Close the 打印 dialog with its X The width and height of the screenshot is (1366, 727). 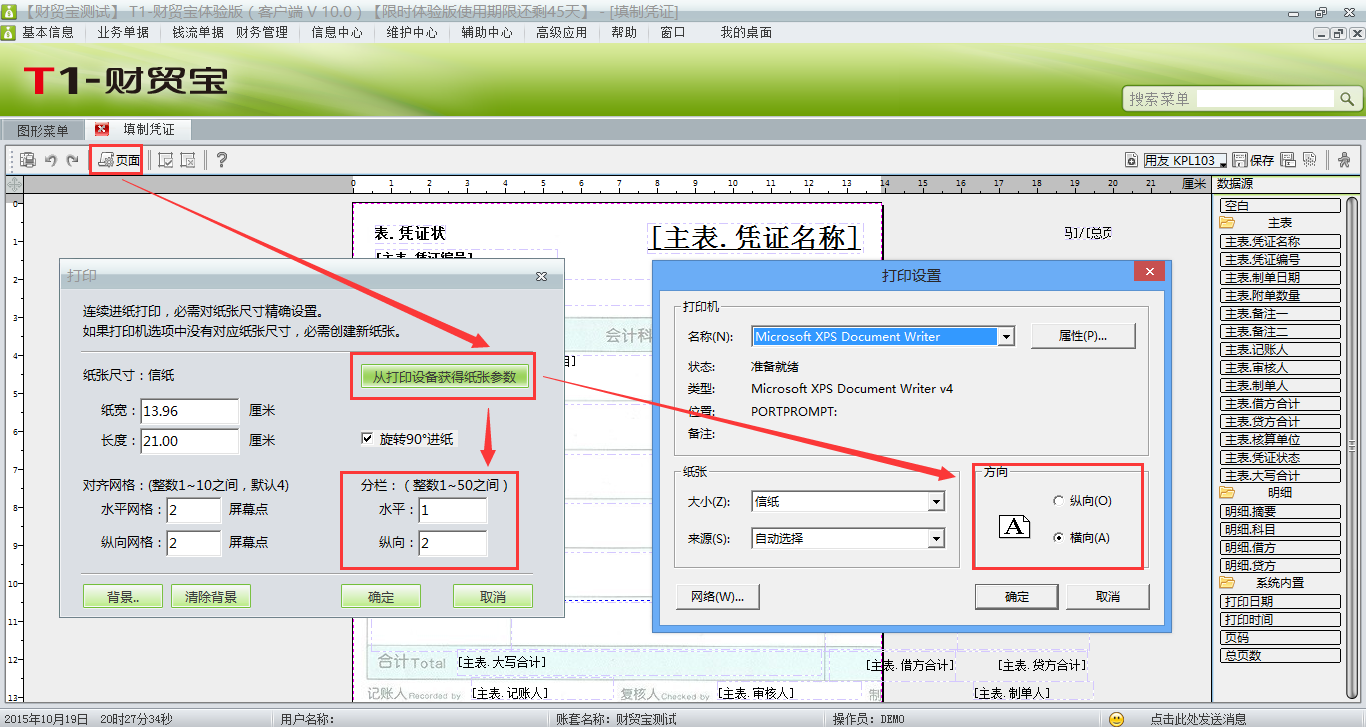coord(541,276)
